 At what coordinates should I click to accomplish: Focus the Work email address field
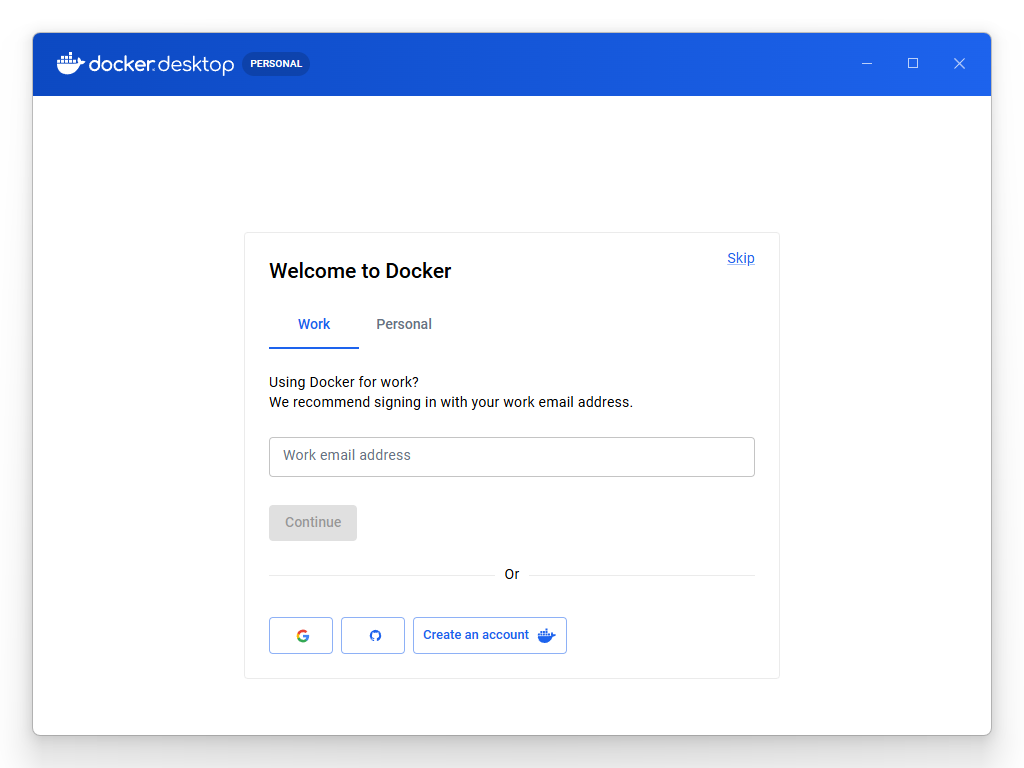tap(512, 456)
